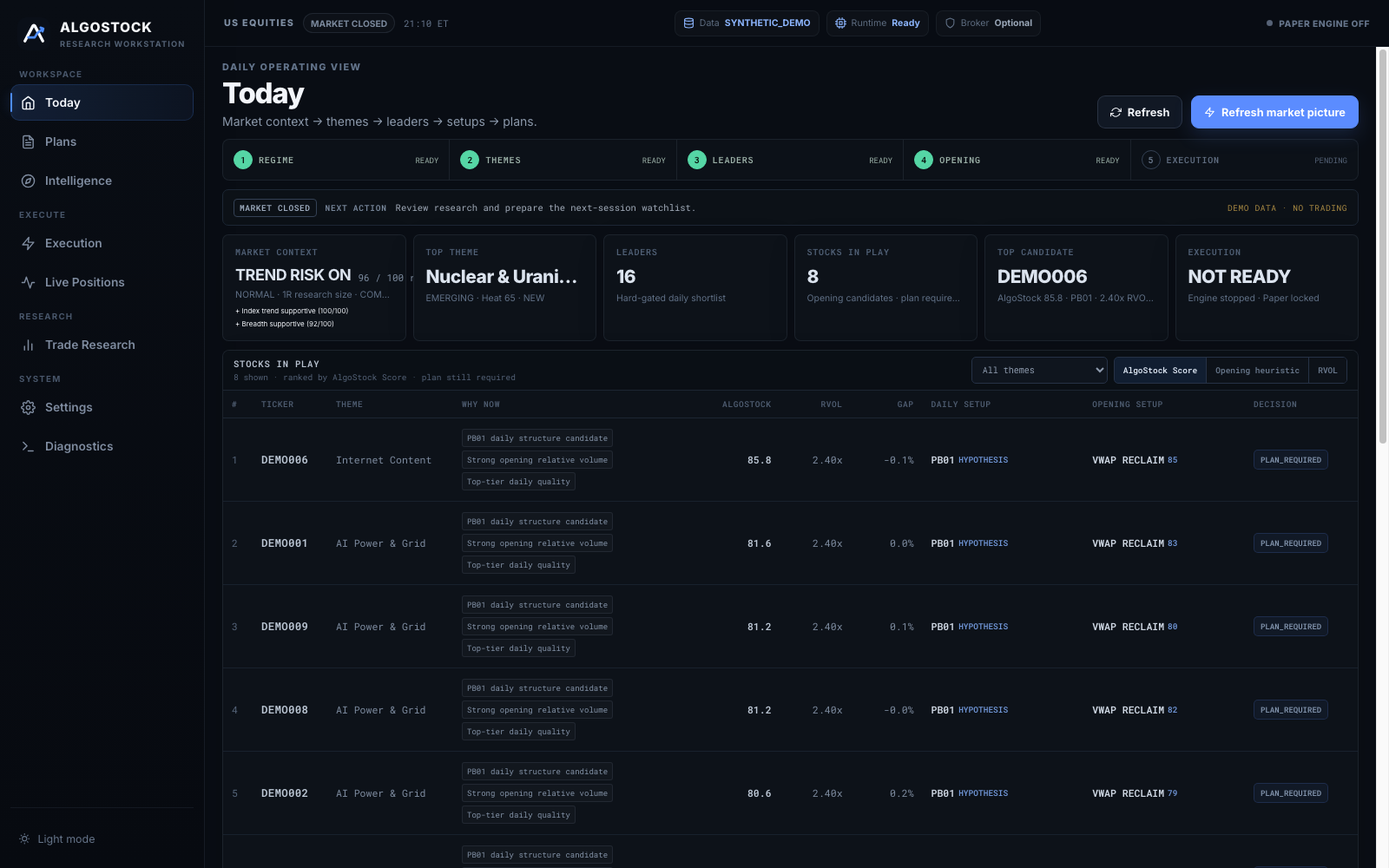Switch ranking to Opening heuristic
Image resolution: width=1389 pixels, height=868 pixels.
point(1257,371)
